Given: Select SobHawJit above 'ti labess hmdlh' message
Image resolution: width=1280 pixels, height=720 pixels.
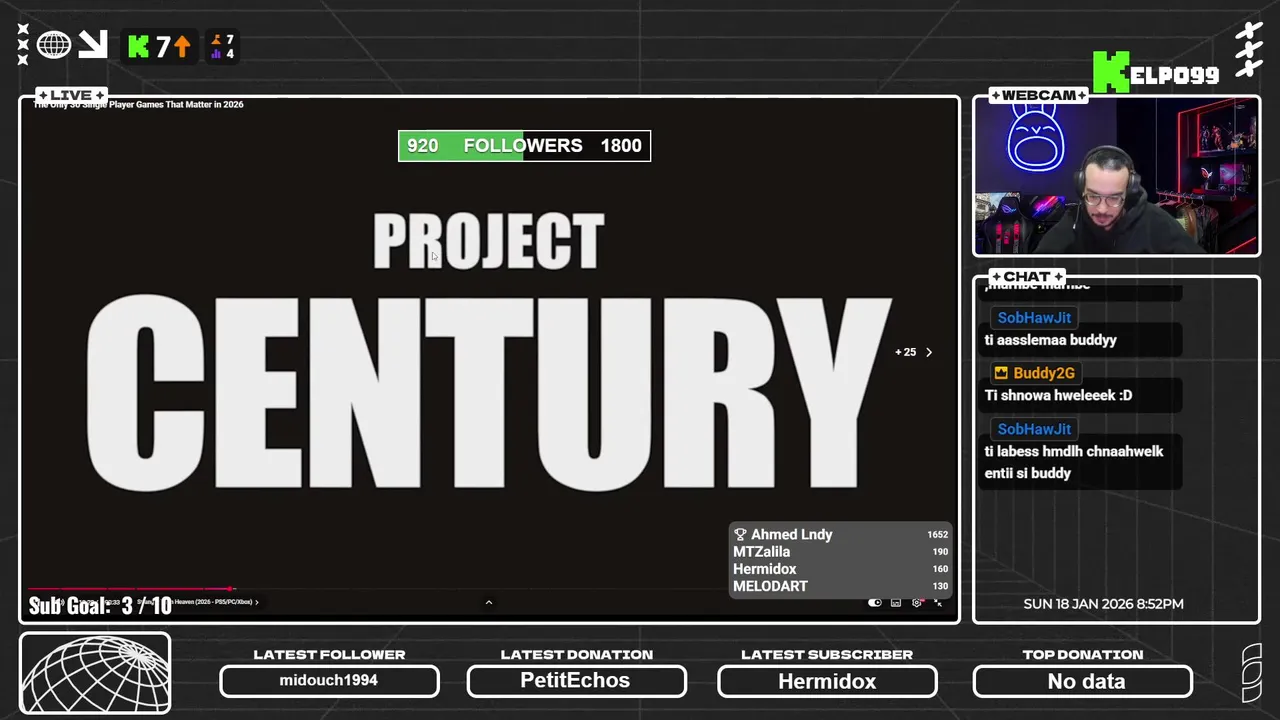Looking at the screenshot, I should click(1034, 429).
